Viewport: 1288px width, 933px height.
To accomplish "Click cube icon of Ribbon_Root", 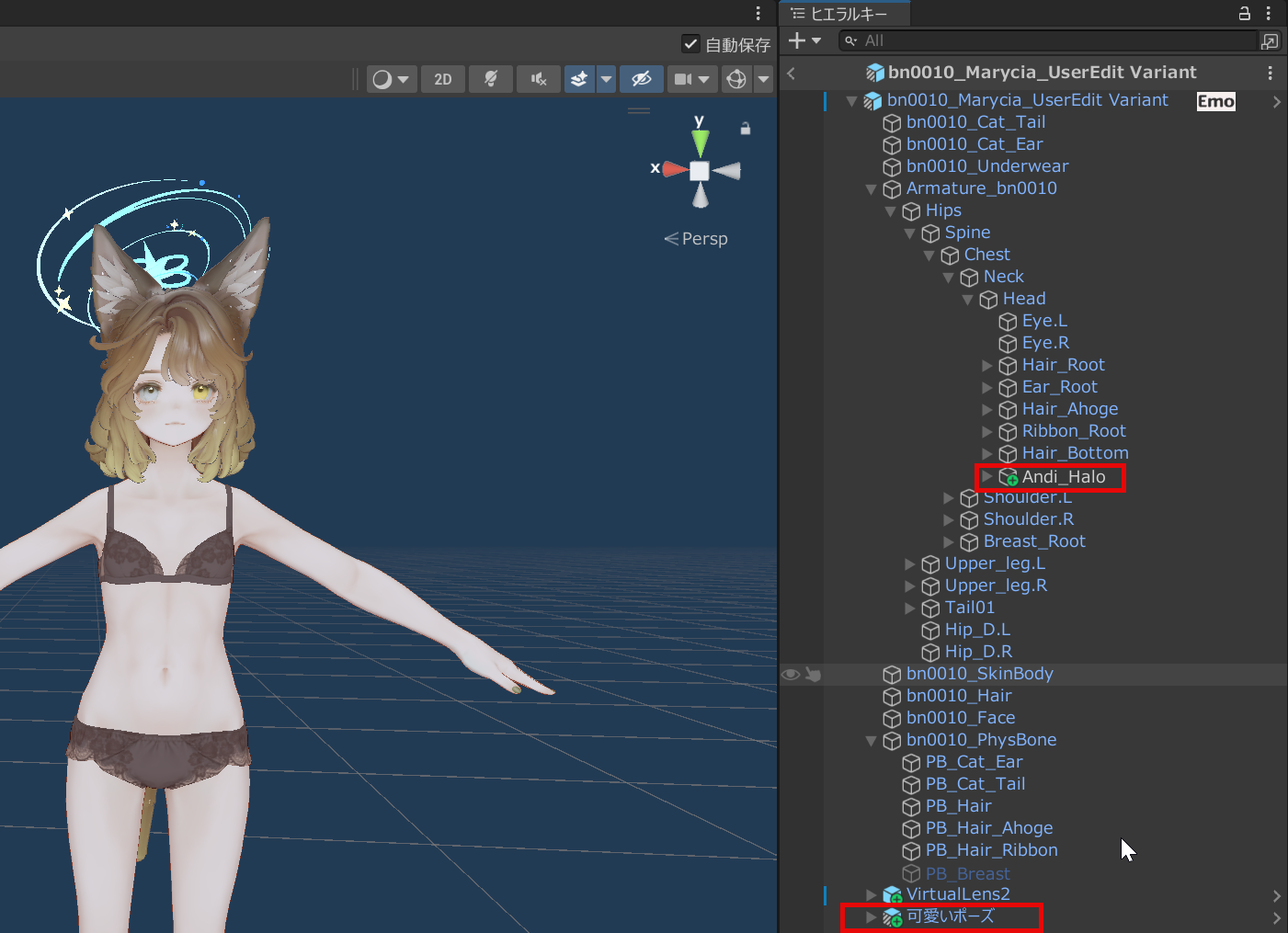I will pos(1008,432).
